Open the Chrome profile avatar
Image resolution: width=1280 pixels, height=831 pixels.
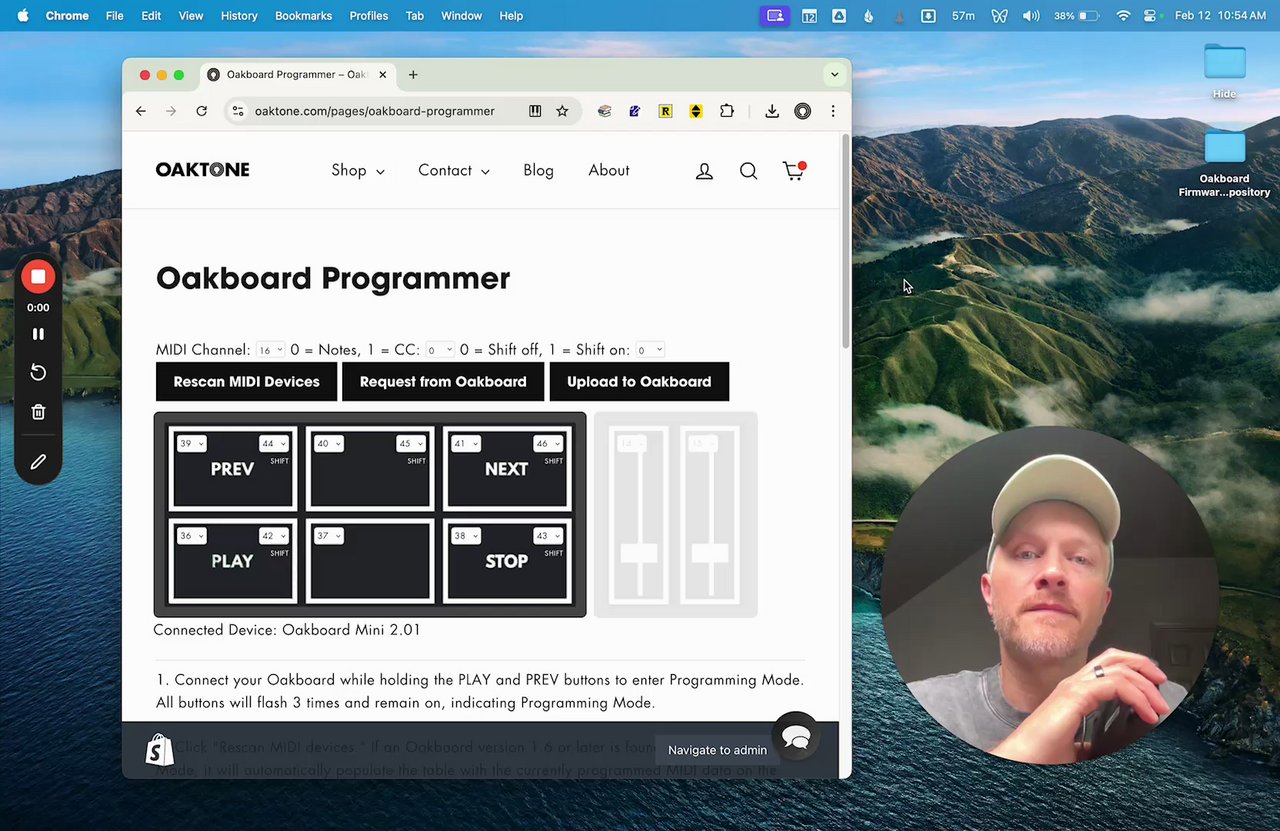coord(802,111)
